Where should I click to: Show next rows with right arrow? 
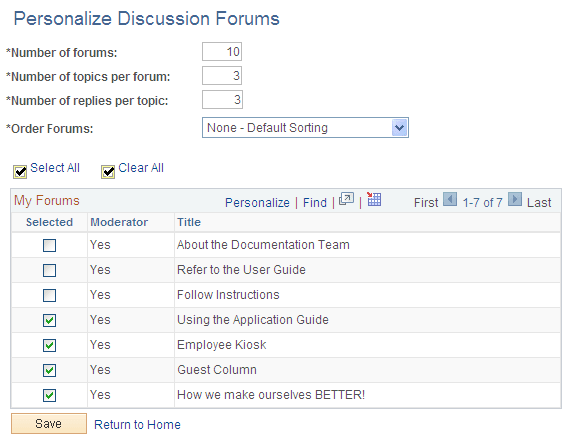(515, 199)
